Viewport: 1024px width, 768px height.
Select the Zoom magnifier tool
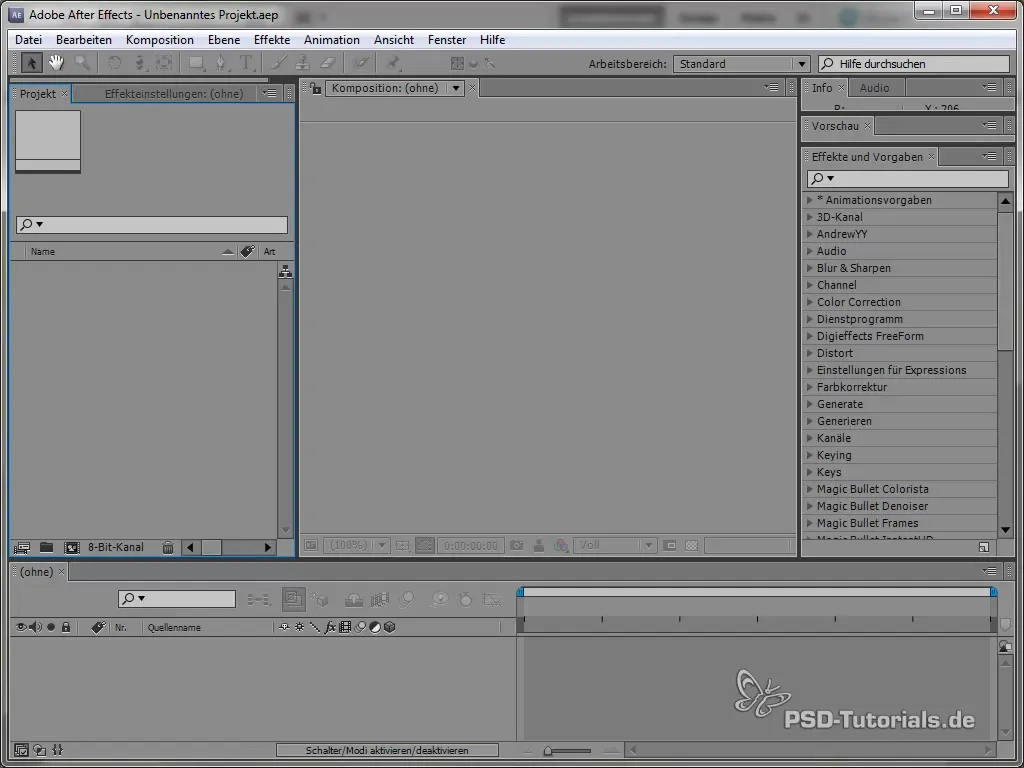[82, 63]
